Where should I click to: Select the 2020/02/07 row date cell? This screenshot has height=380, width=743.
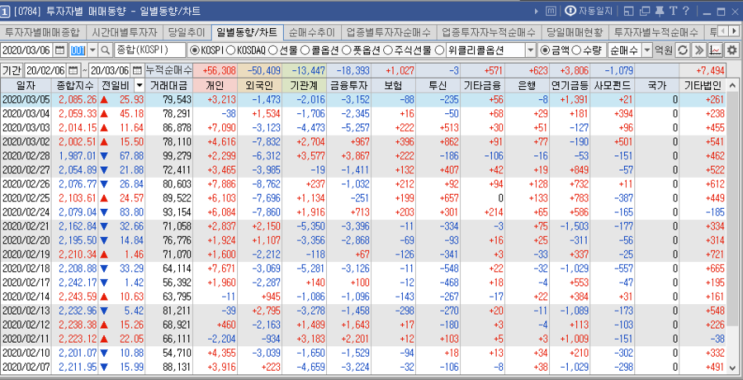coord(26,366)
